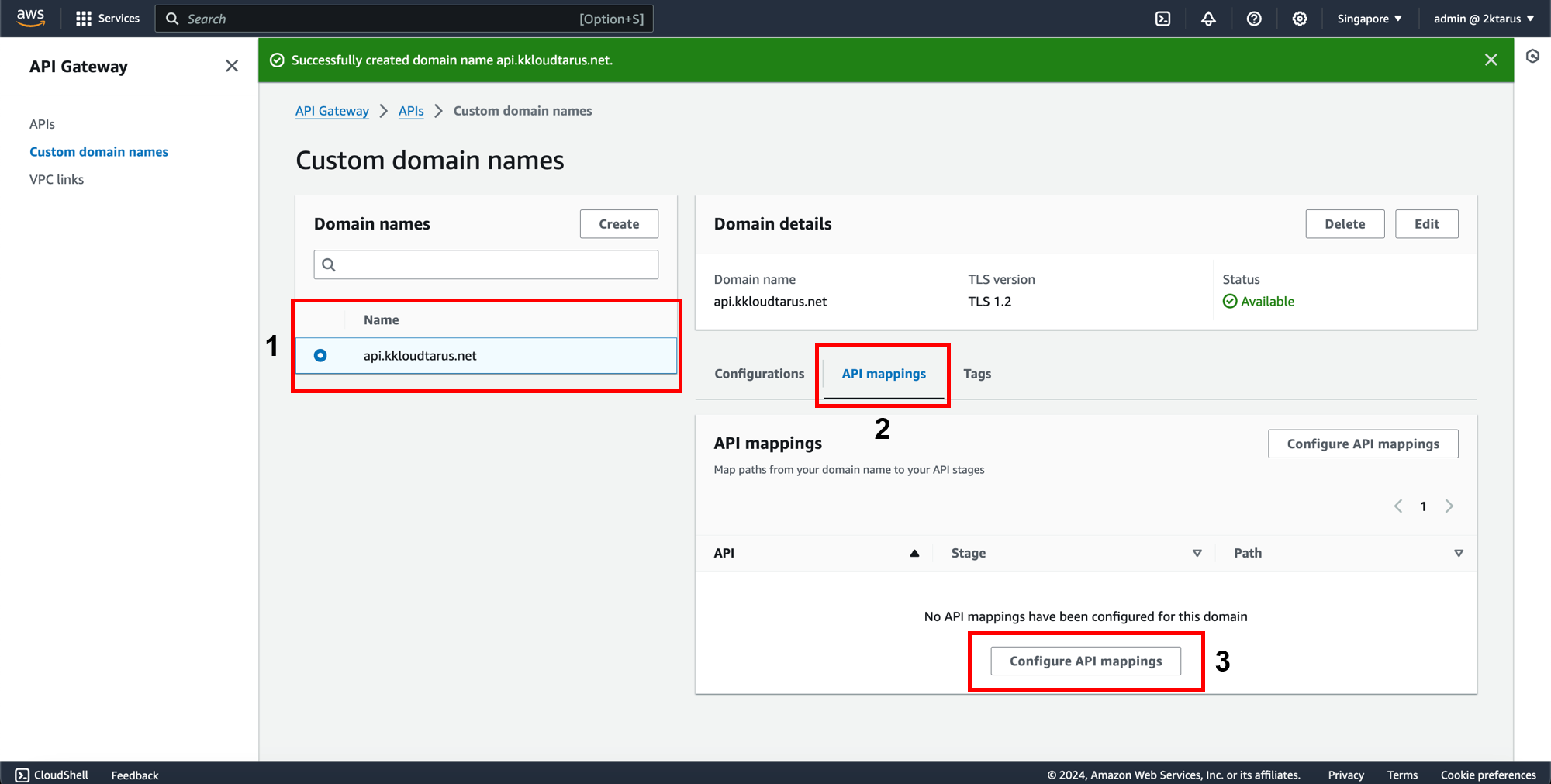Open Cookie preferences in footer
This screenshot has height=784, width=1551.
1488,775
